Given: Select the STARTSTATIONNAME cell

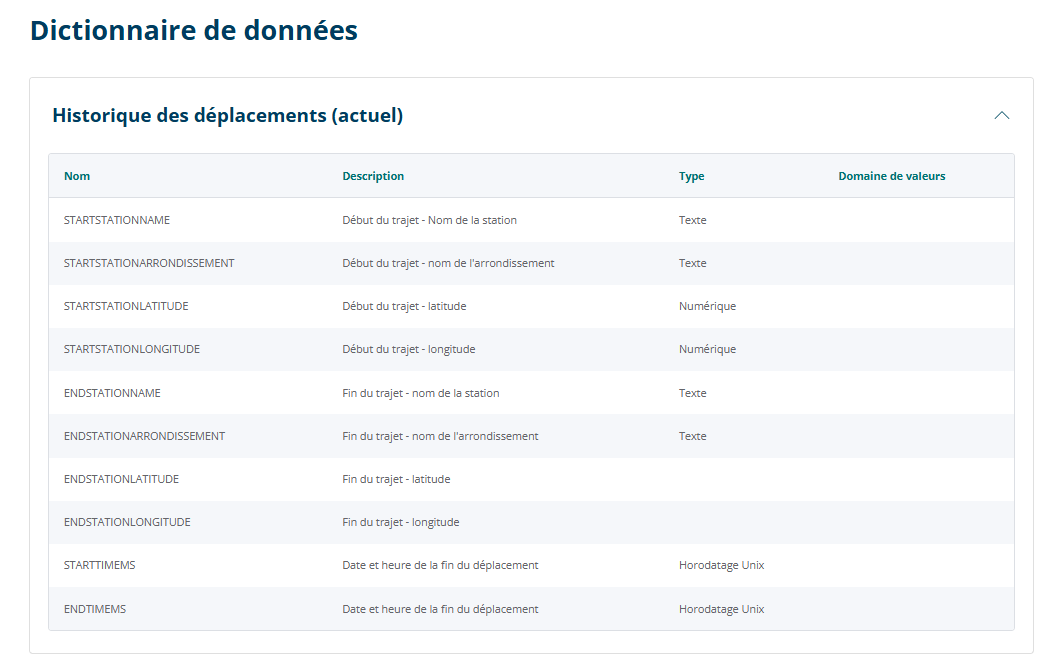Looking at the screenshot, I should pos(117,220).
